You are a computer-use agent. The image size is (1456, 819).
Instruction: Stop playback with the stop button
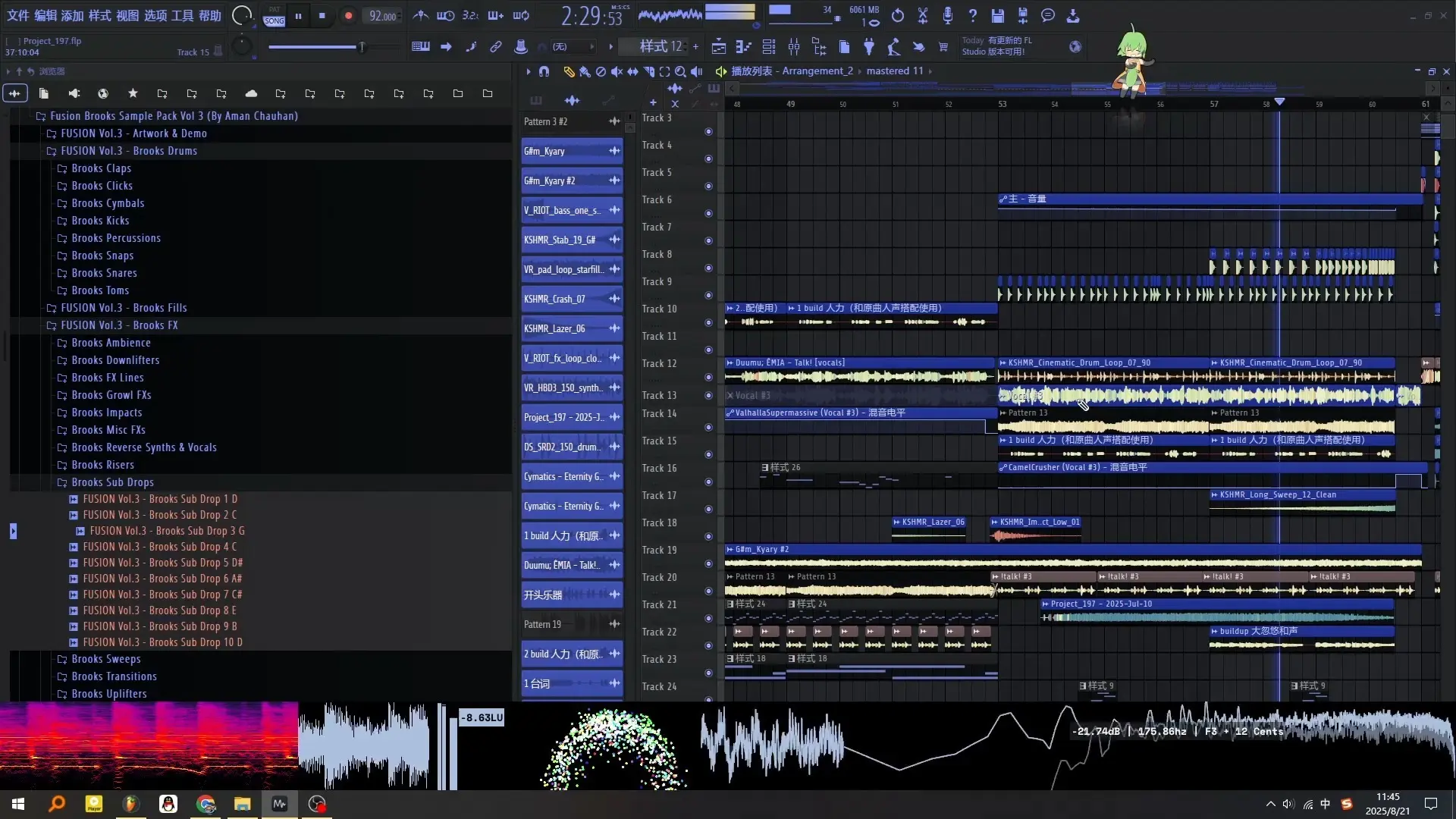tap(322, 16)
